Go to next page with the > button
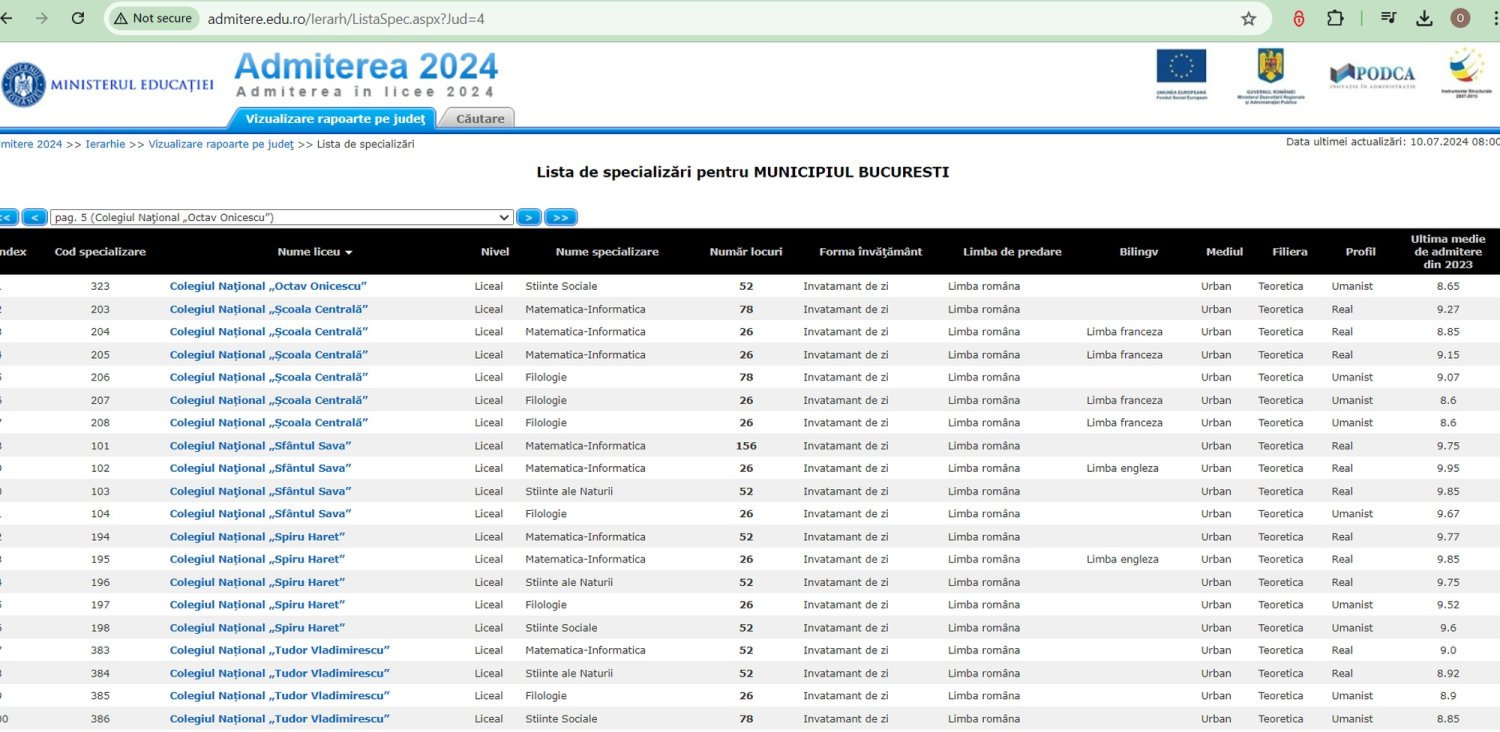Screen dimensions: 1500x732 (528, 216)
